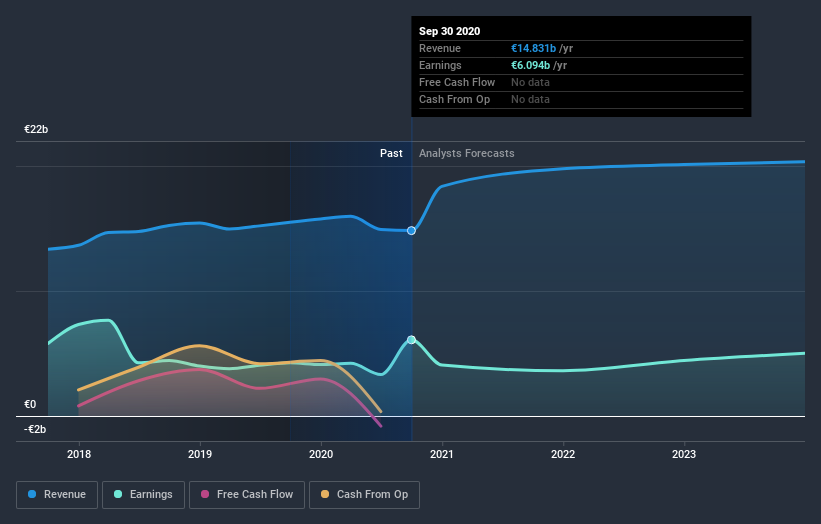Click the €0 y-axis label

pyautogui.click(x=30, y=404)
